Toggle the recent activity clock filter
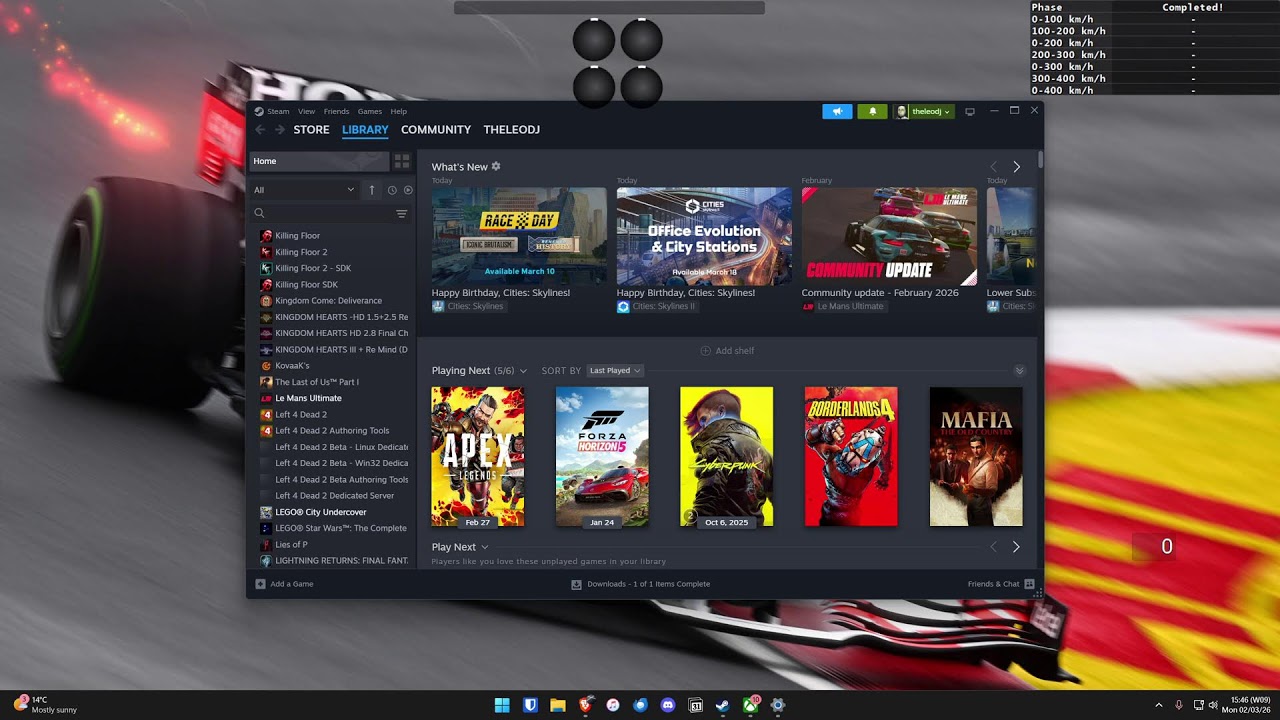Viewport: 1280px width, 720px height. (392, 190)
